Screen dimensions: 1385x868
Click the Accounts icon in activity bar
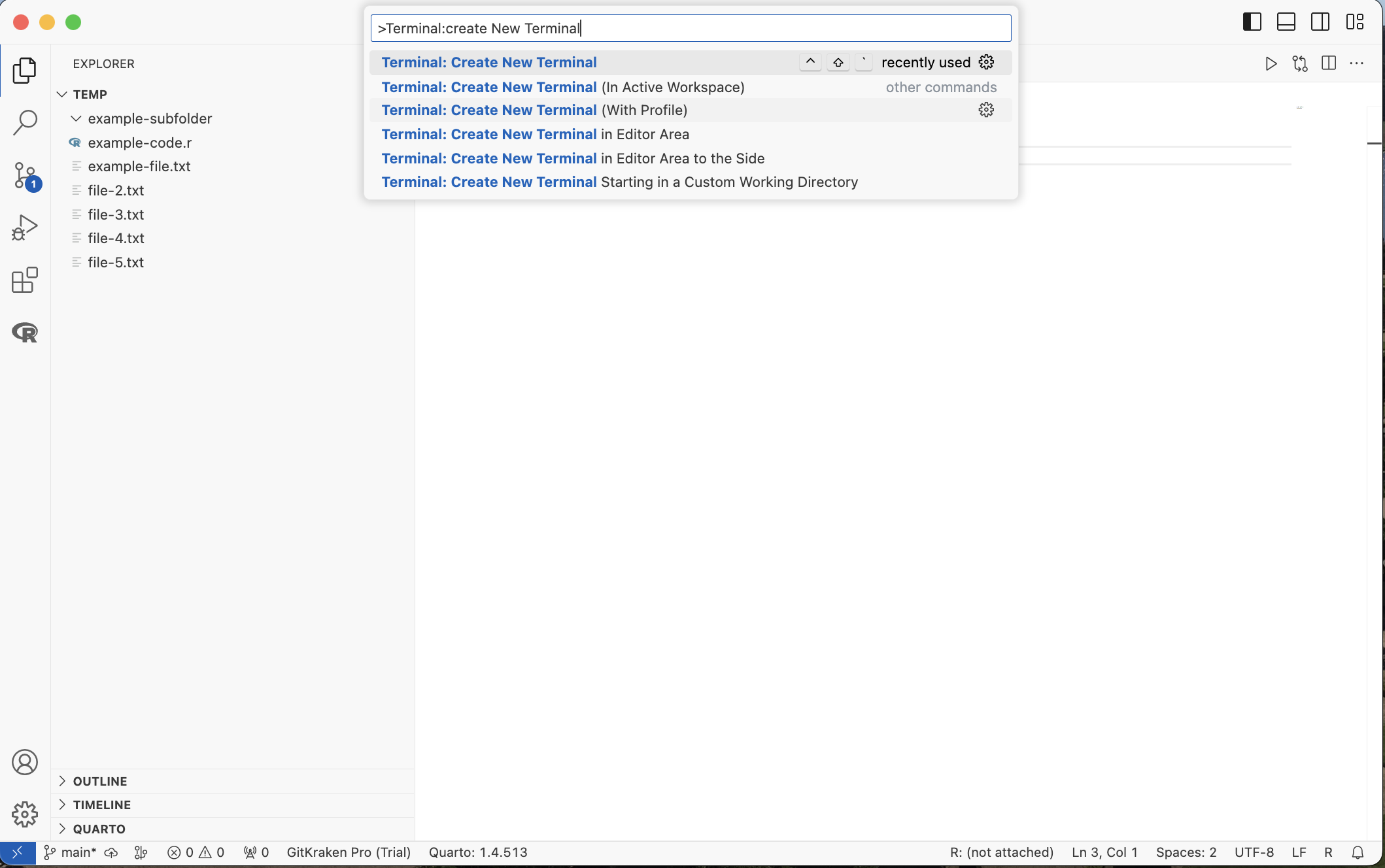(x=25, y=762)
